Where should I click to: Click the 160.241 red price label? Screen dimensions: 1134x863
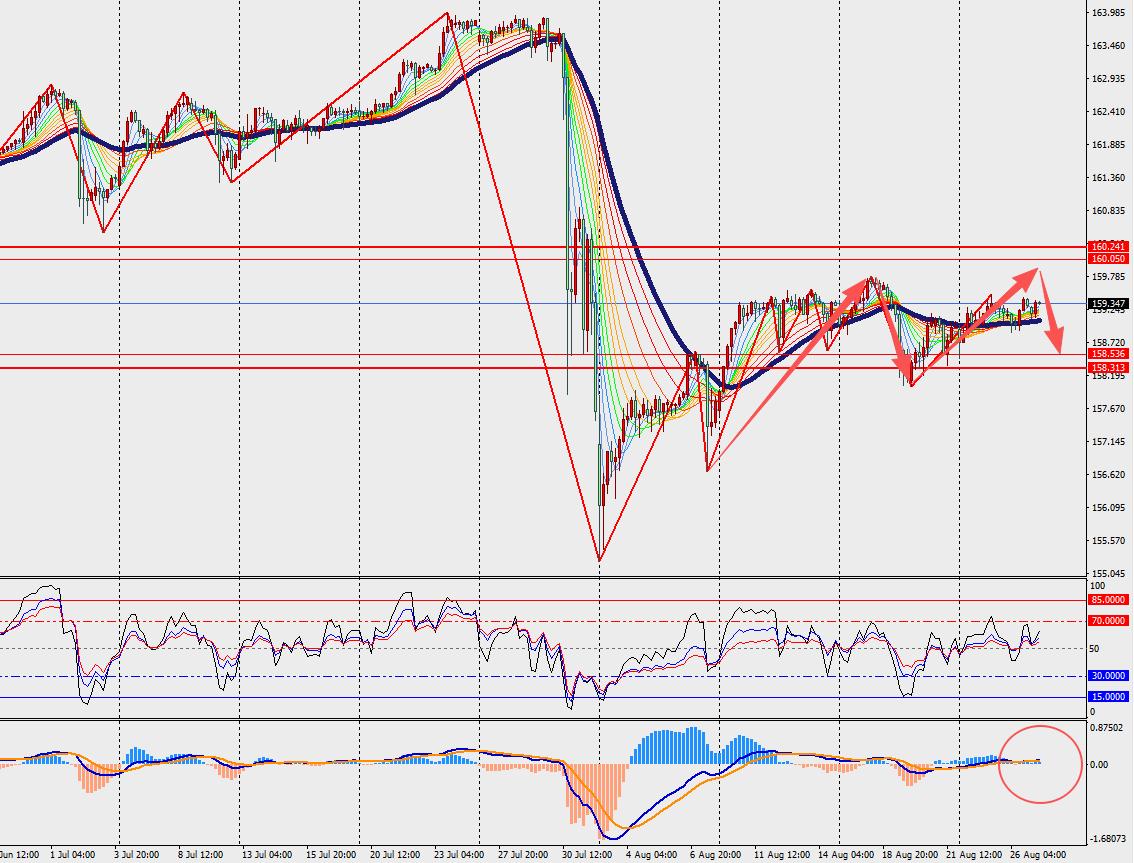click(1108, 247)
